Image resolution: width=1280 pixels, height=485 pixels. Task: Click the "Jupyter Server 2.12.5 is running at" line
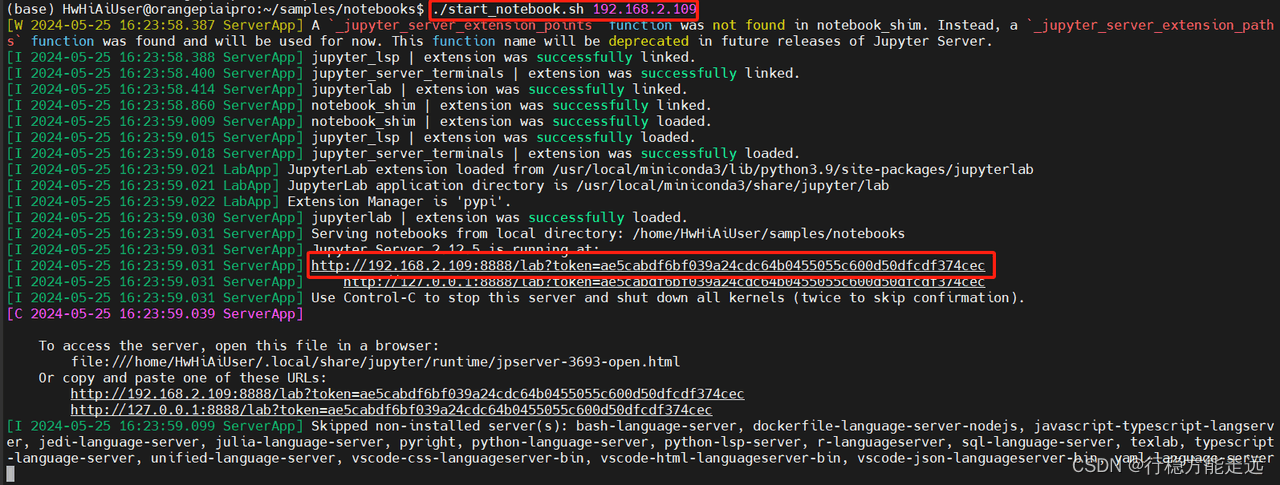coord(455,249)
